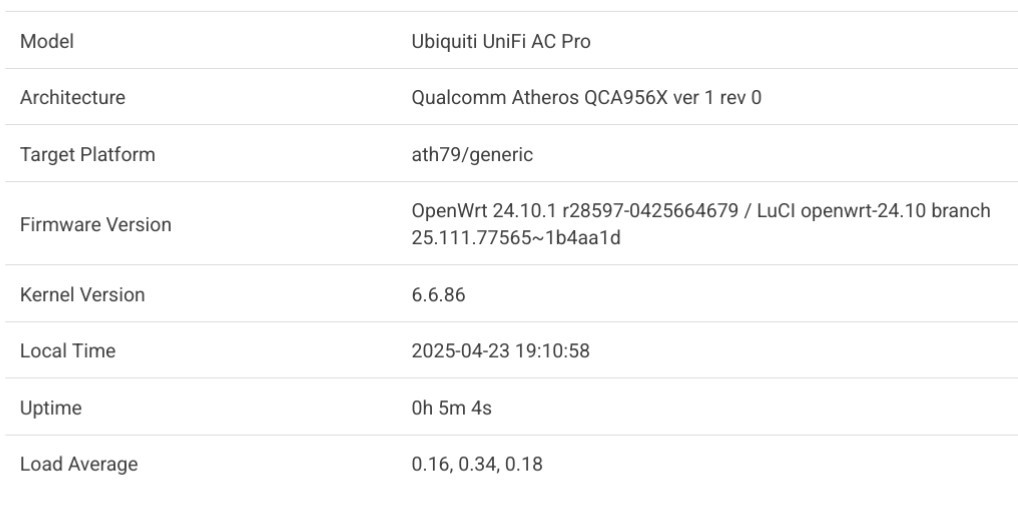
Task: Select the 0h 5m 4s uptime value
Action: pyautogui.click(x=451, y=408)
